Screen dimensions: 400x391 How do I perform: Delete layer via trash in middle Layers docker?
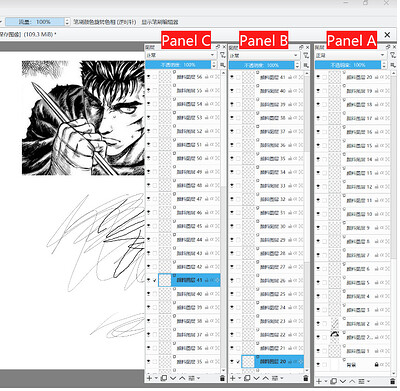coord(306,378)
